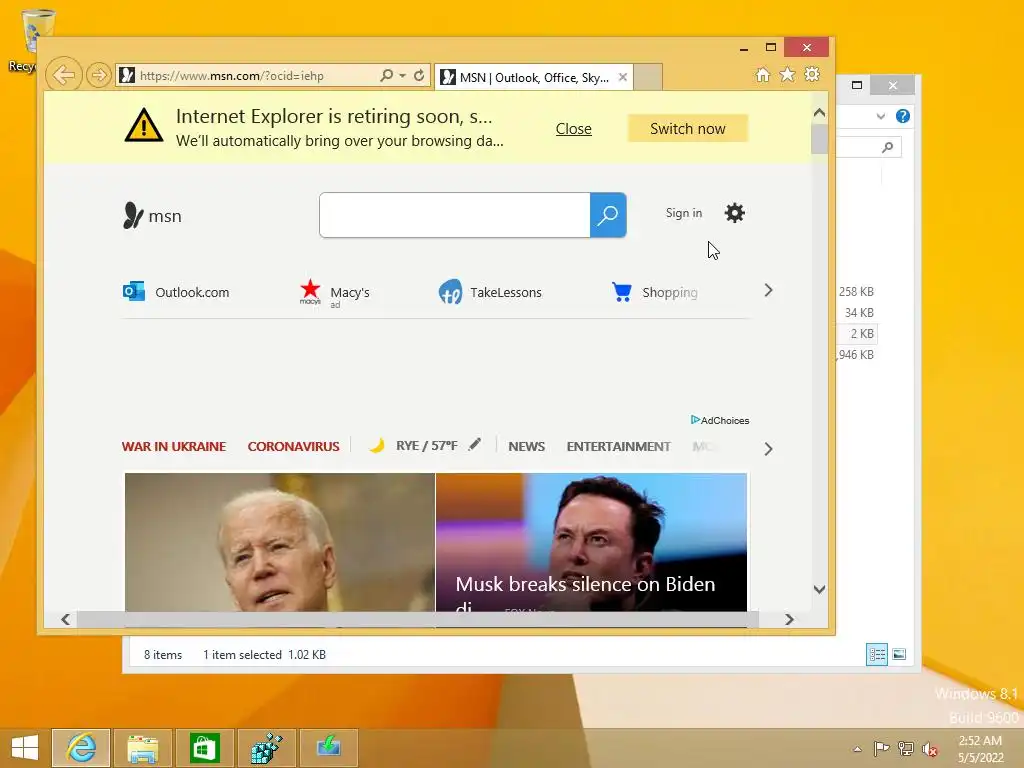Edit weather location pencil icon
1024x768 pixels.
pyautogui.click(x=475, y=444)
